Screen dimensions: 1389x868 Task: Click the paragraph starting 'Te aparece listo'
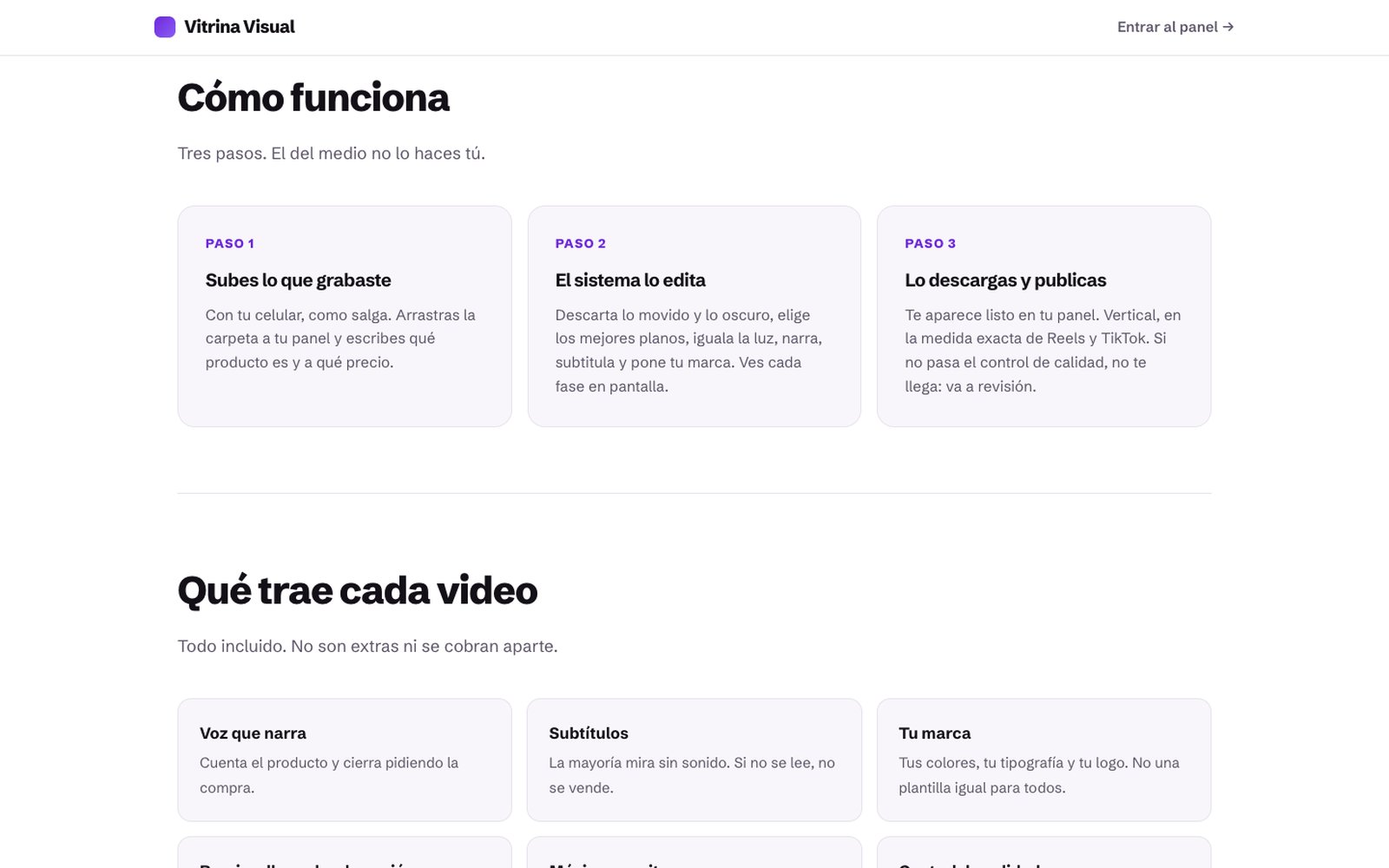(x=1043, y=351)
